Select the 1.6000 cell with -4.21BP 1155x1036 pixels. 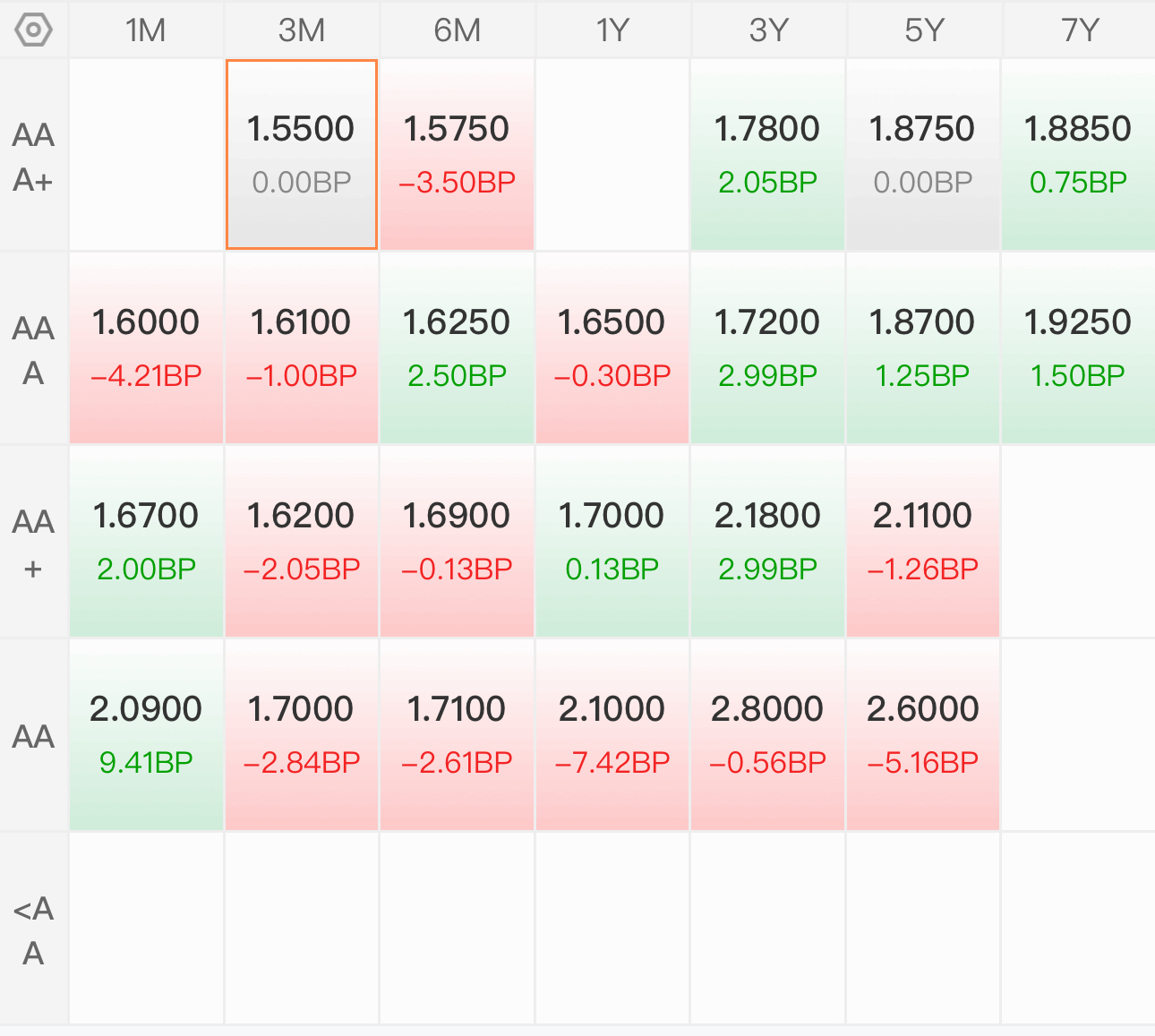tap(146, 348)
